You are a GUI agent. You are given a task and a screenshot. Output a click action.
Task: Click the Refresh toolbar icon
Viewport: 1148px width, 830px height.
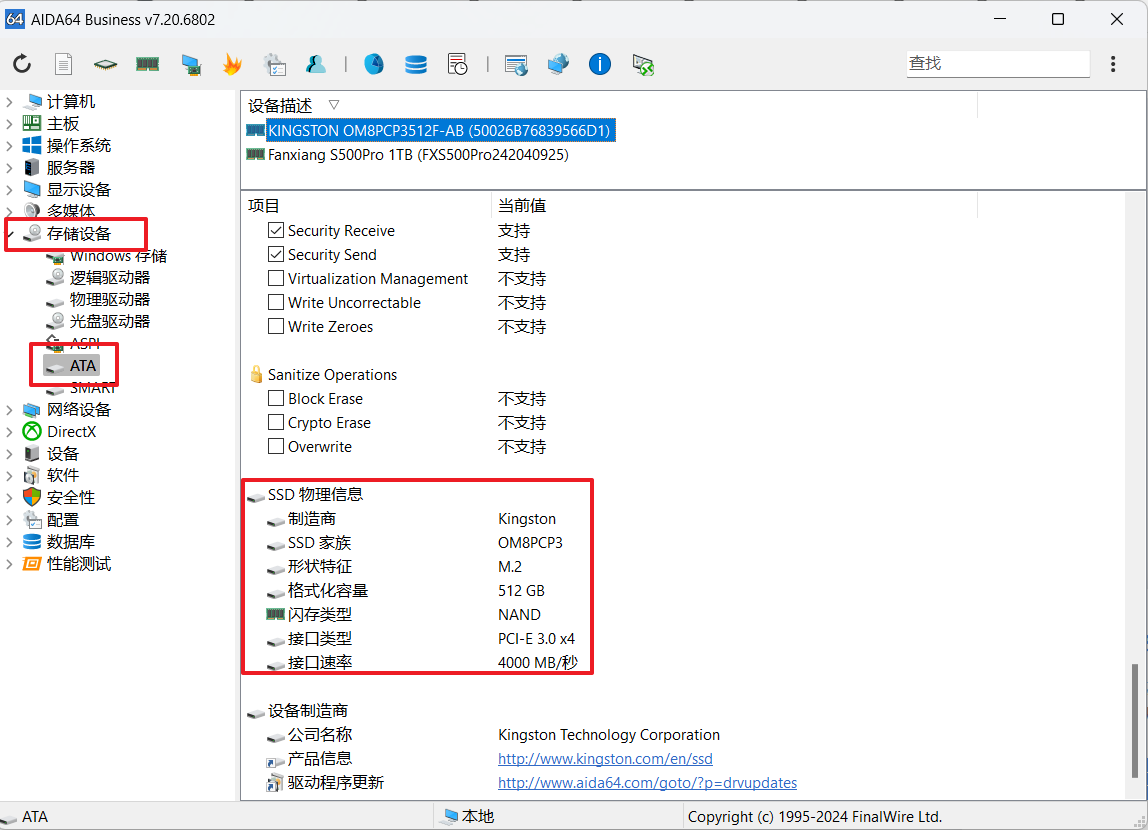(x=22, y=64)
